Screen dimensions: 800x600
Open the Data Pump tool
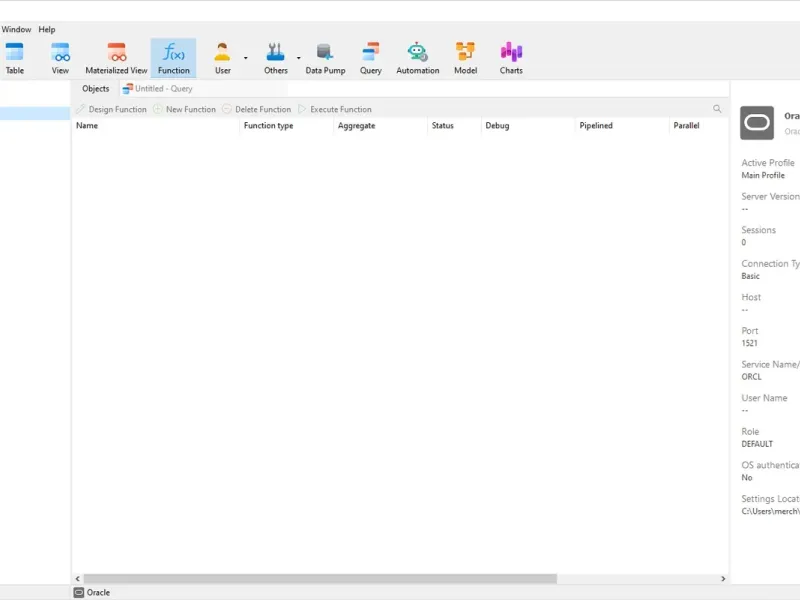pyautogui.click(x=325, y=58)
